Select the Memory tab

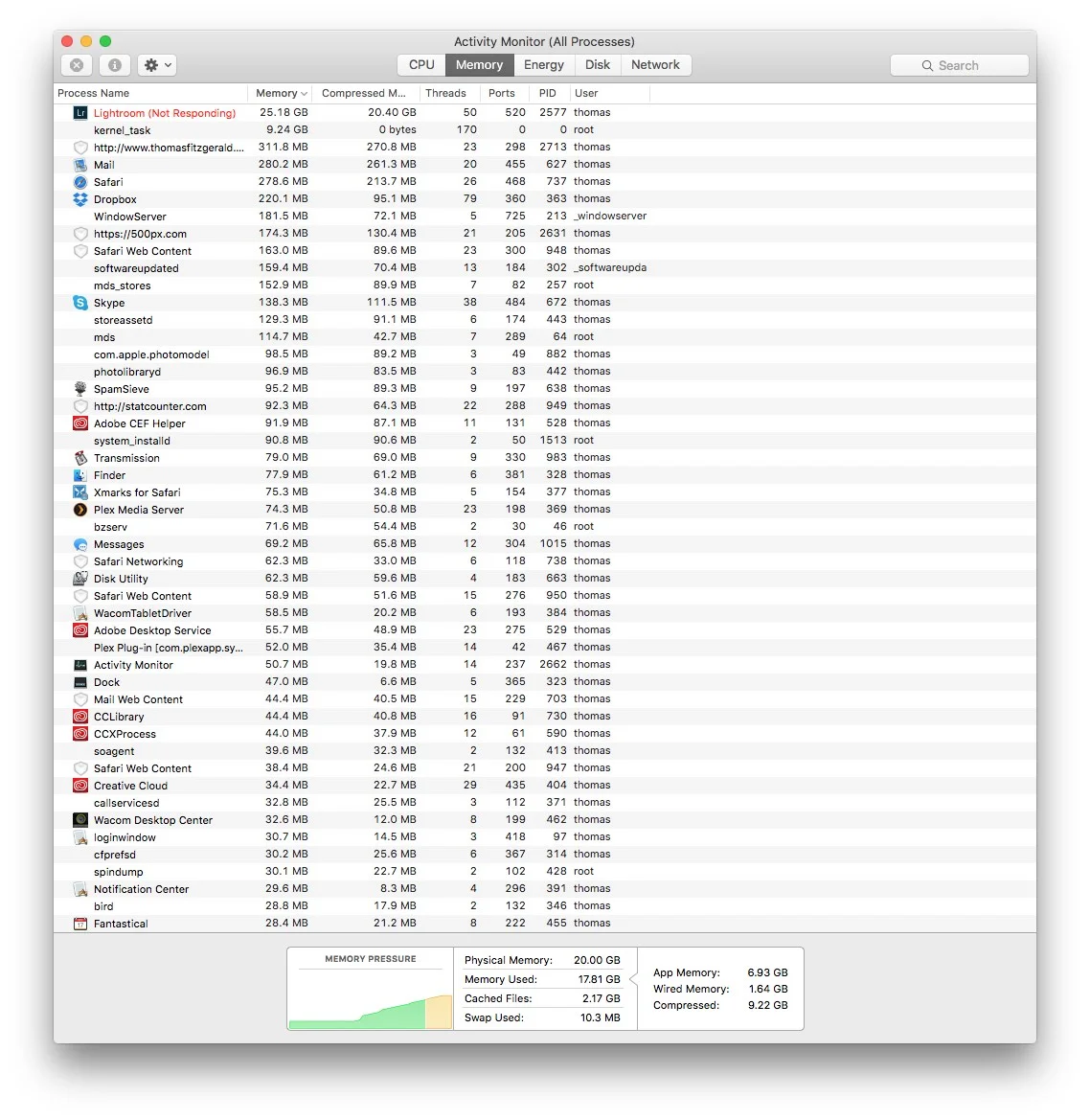(479, 65)
